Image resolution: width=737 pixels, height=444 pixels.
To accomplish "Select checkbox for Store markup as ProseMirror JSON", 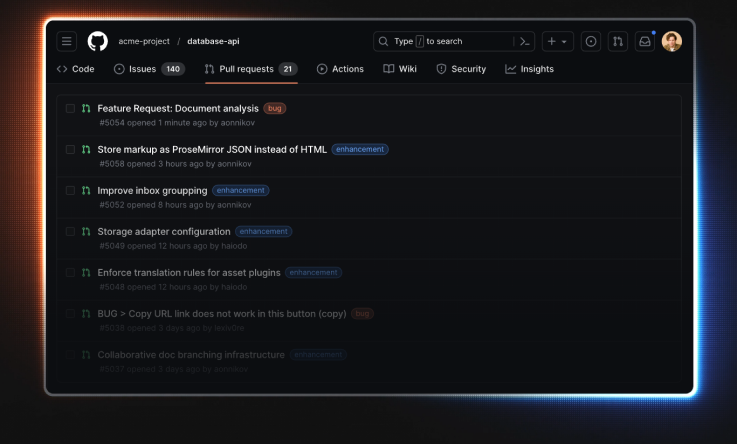I will [x=70, y=149].
